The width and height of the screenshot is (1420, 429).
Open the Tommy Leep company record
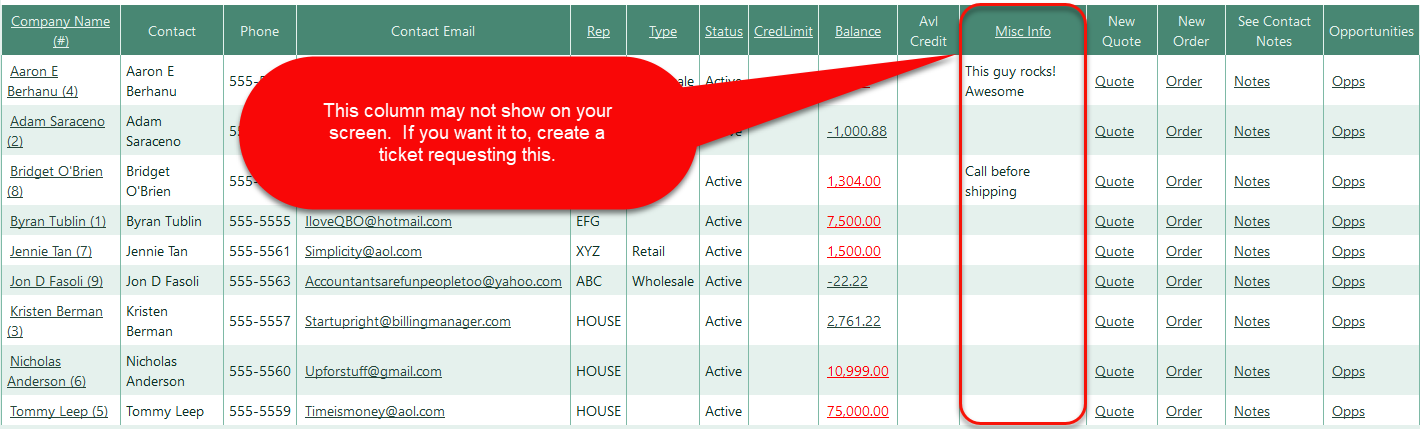click(x=59, y=411)
